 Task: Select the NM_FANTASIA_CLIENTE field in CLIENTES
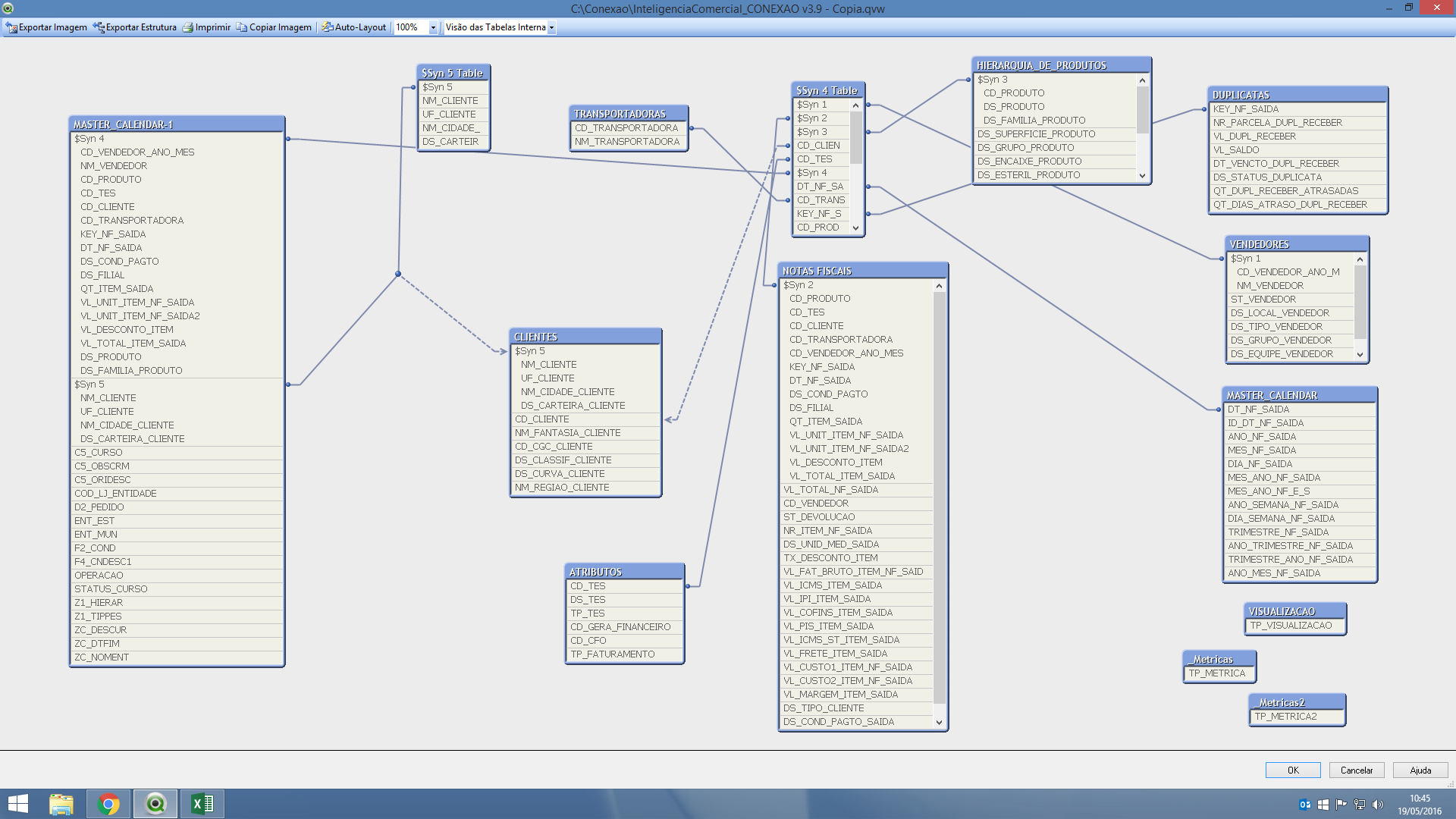point(585,433)
